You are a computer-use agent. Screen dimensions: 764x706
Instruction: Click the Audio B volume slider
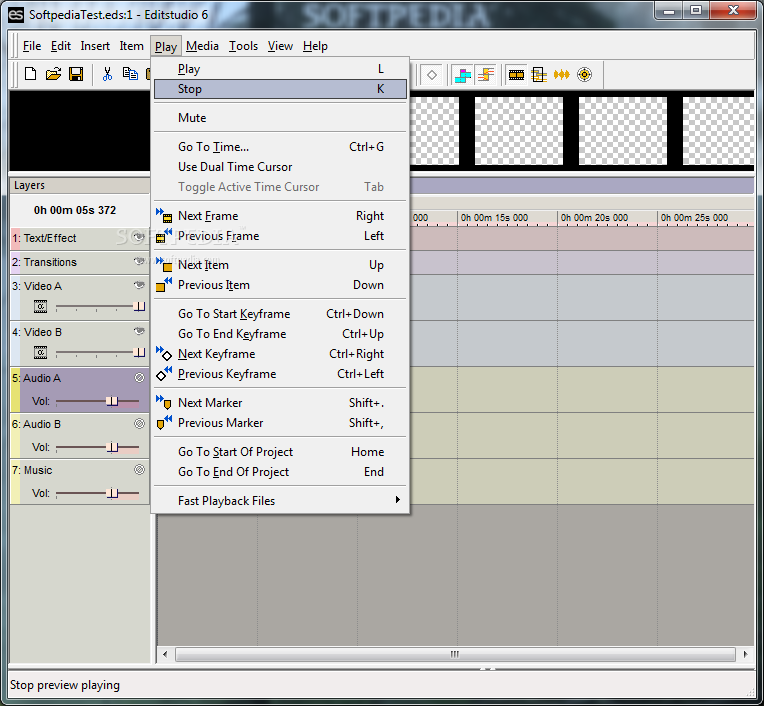coord(97,447)
